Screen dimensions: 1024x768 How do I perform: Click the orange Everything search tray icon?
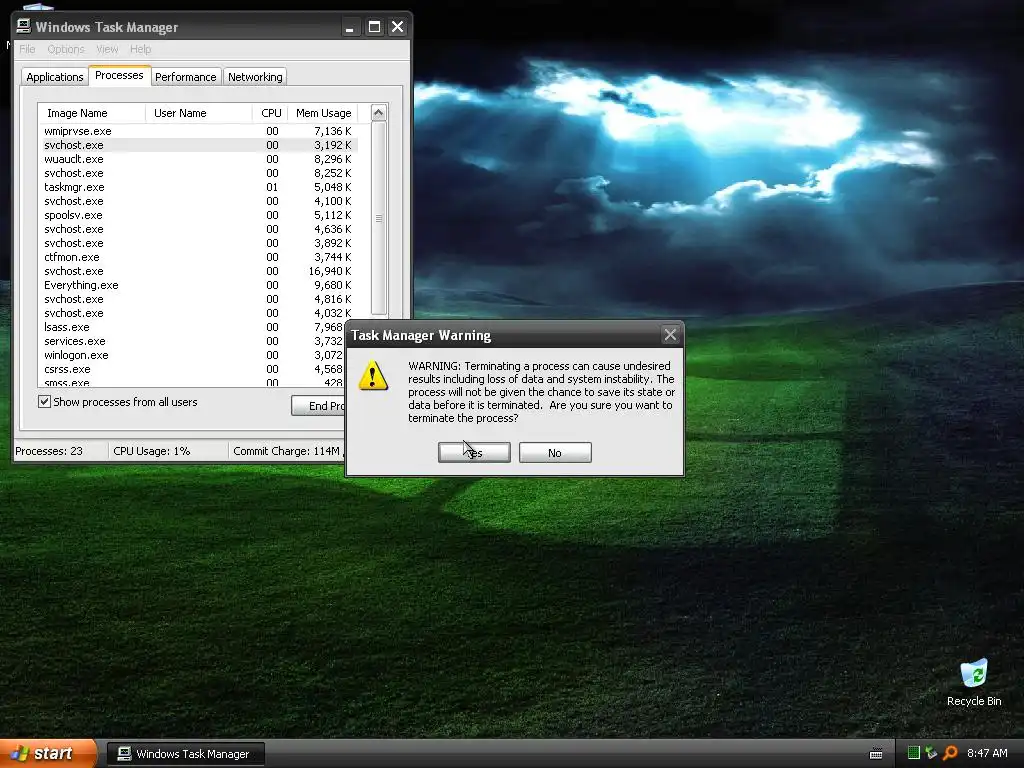pyautogui.click(x=950, y=753)
